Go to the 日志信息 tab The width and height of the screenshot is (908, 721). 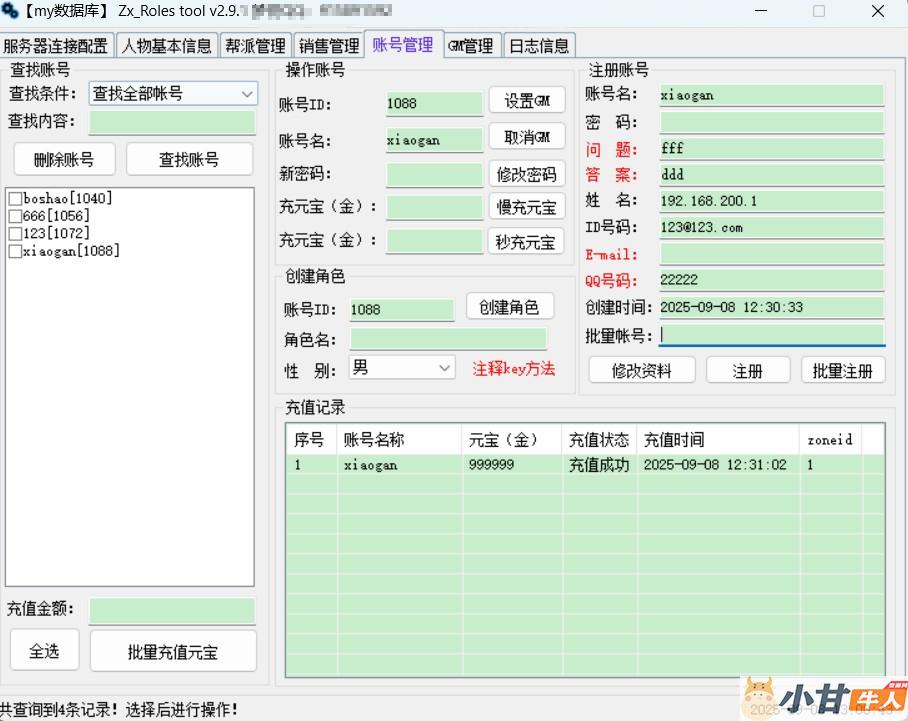539,46
